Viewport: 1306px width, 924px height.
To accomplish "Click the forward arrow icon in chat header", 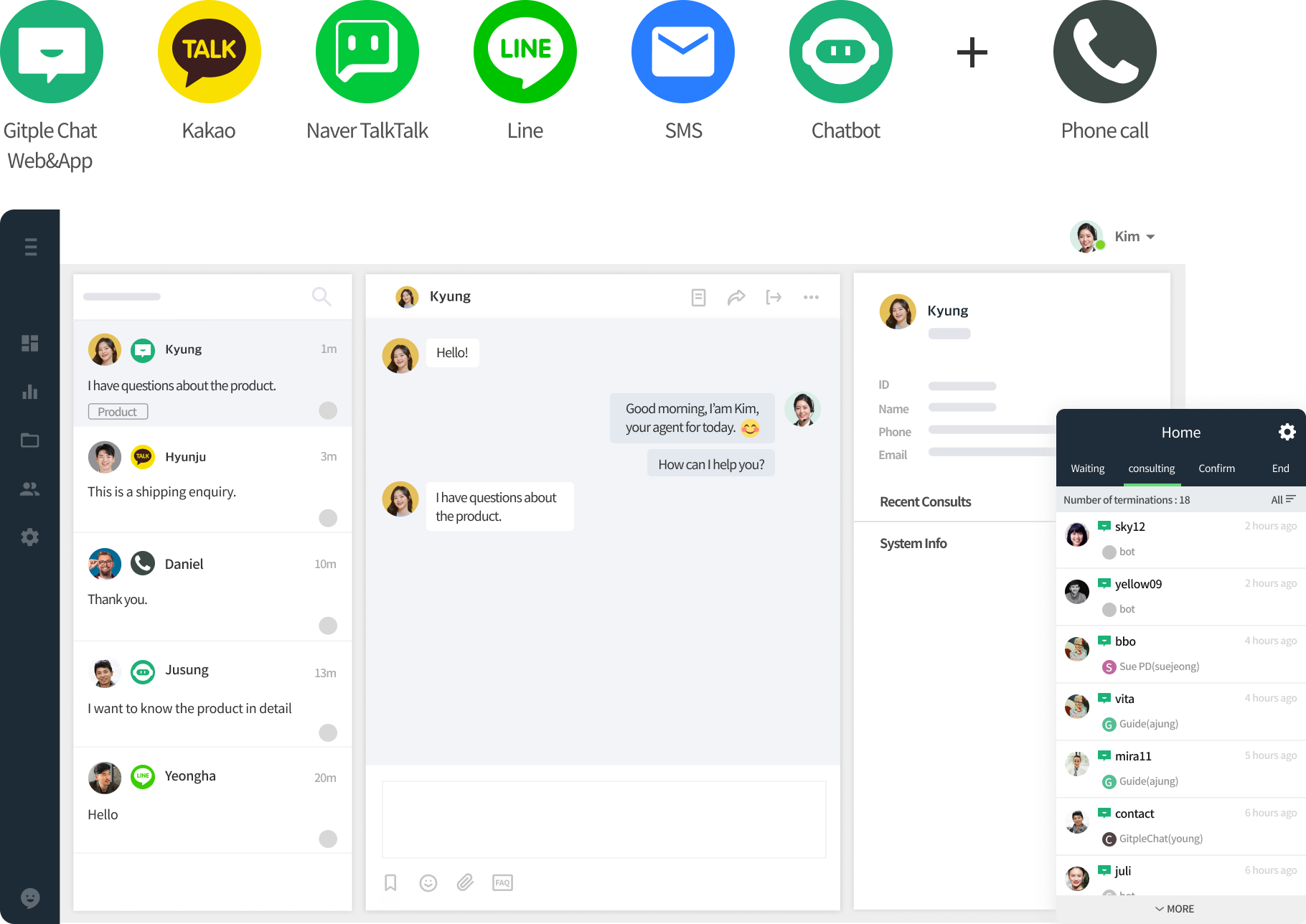I will click(x=736, y=297).
